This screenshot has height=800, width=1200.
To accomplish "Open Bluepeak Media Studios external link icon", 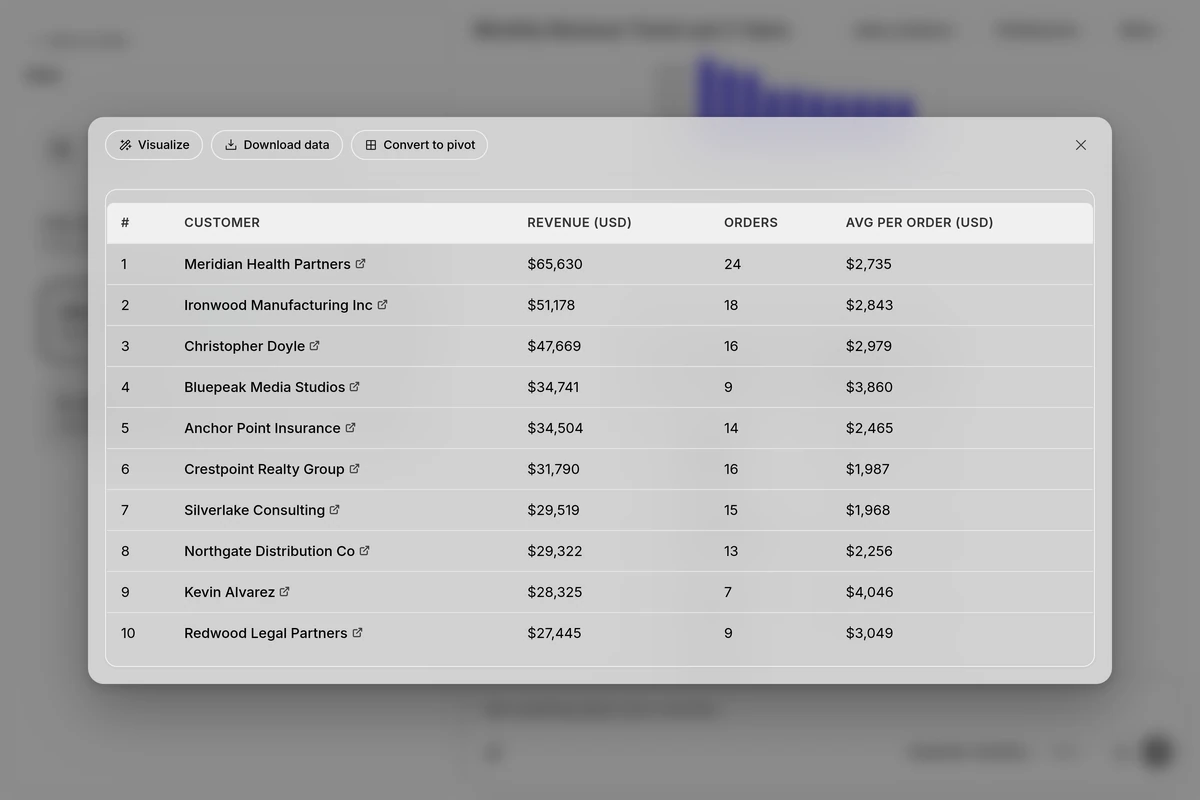I will [x=355, y=387].
